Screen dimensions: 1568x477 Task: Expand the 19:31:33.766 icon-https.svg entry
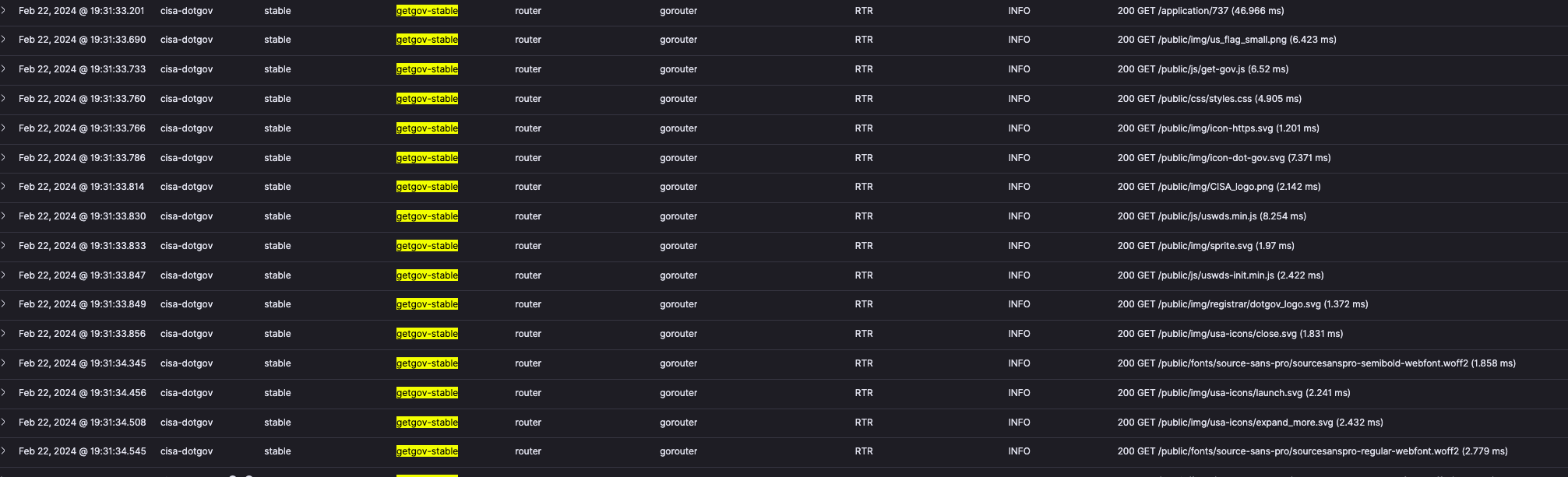(3, 128)
